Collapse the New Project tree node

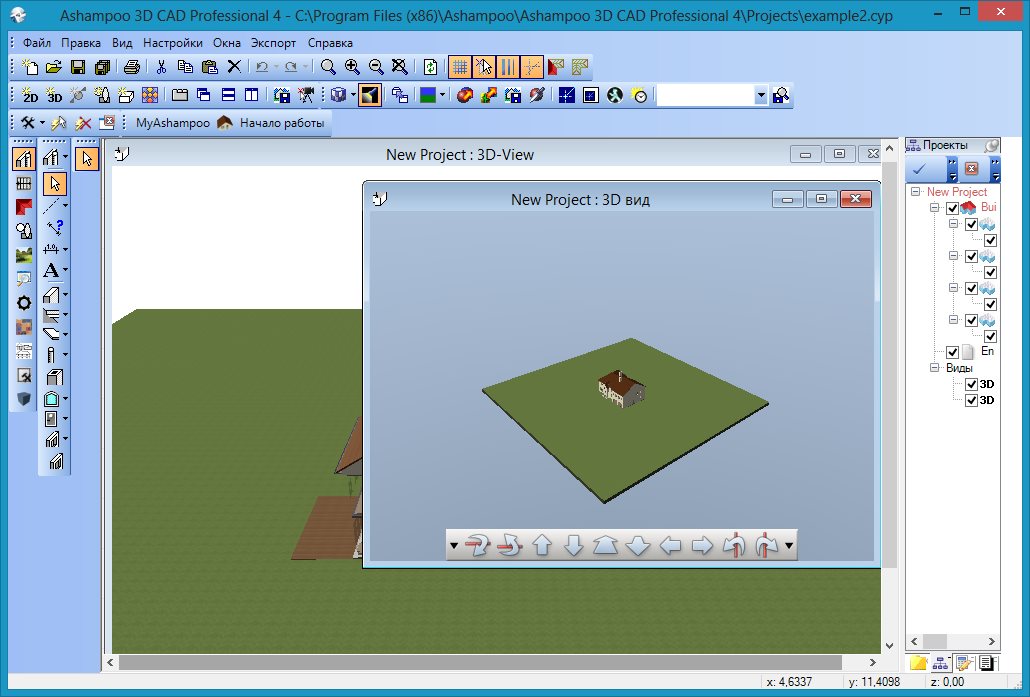point(916,192)
